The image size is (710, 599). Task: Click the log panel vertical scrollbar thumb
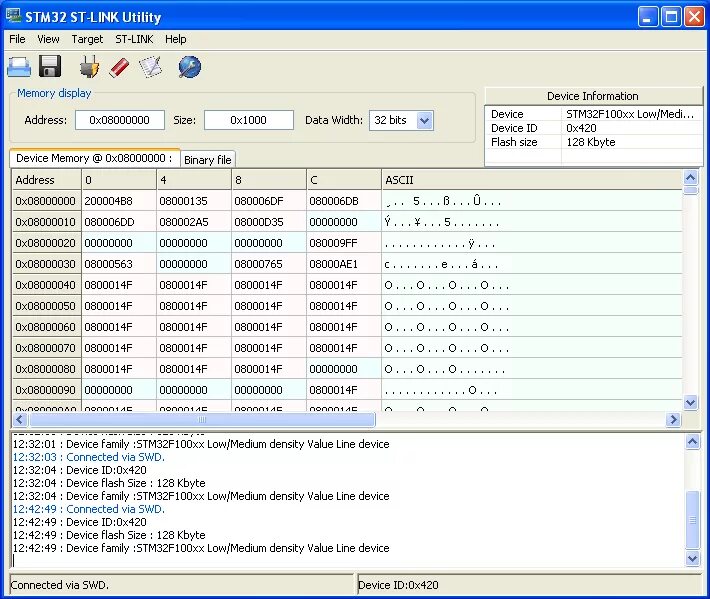point(693,520)
